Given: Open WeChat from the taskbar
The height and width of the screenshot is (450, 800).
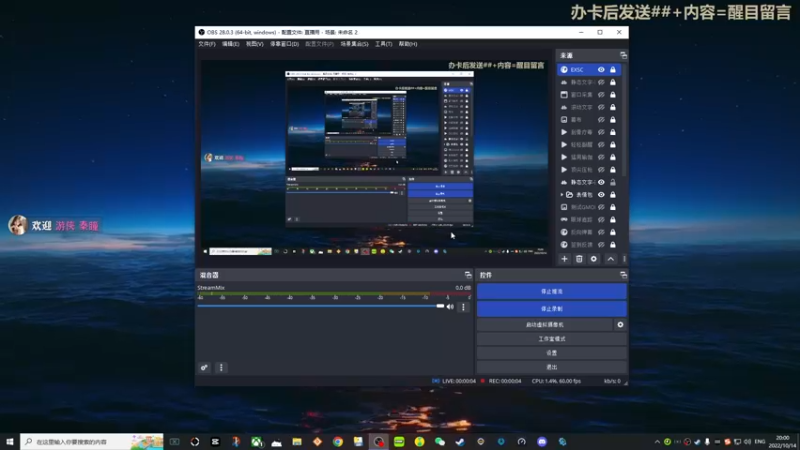Looking at the screenshot, I should (x=440, y=442).
